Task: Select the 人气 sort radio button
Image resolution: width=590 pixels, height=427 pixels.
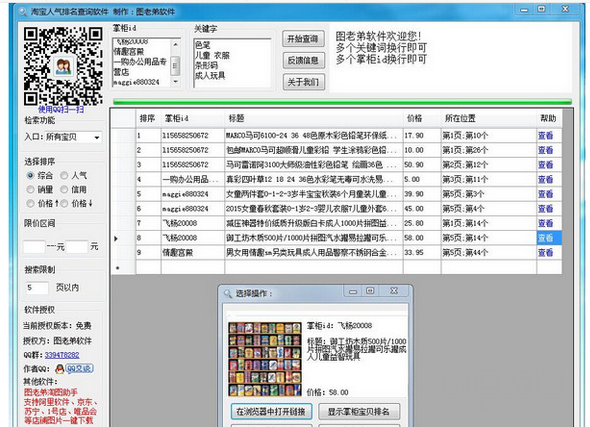Action: click(x=64, y=176)
